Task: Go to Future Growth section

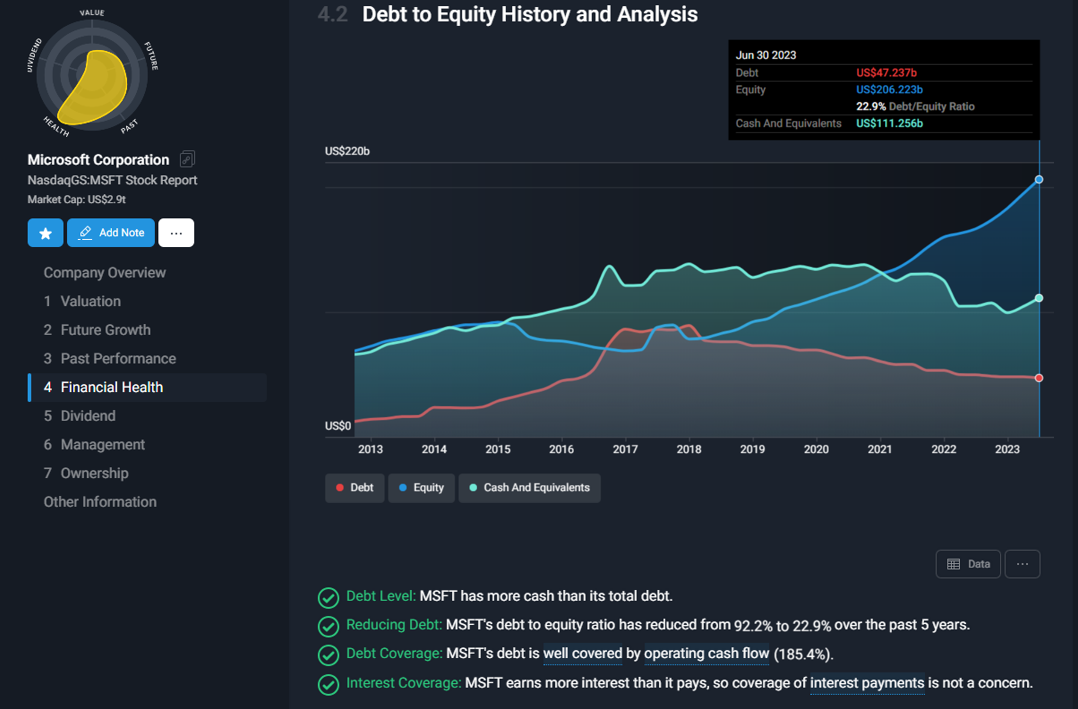Action: point(97,330)
